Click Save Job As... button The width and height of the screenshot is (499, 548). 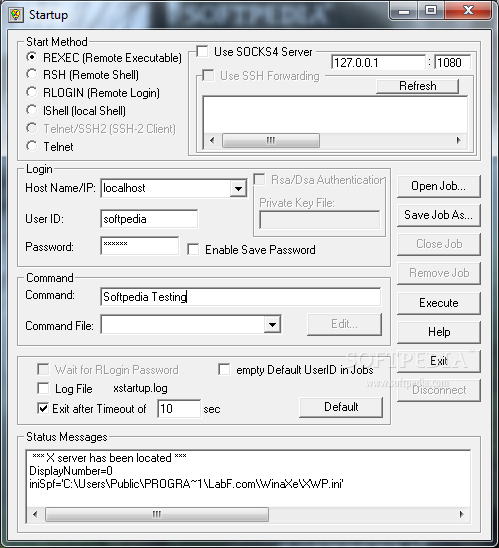tap(439, 215)
